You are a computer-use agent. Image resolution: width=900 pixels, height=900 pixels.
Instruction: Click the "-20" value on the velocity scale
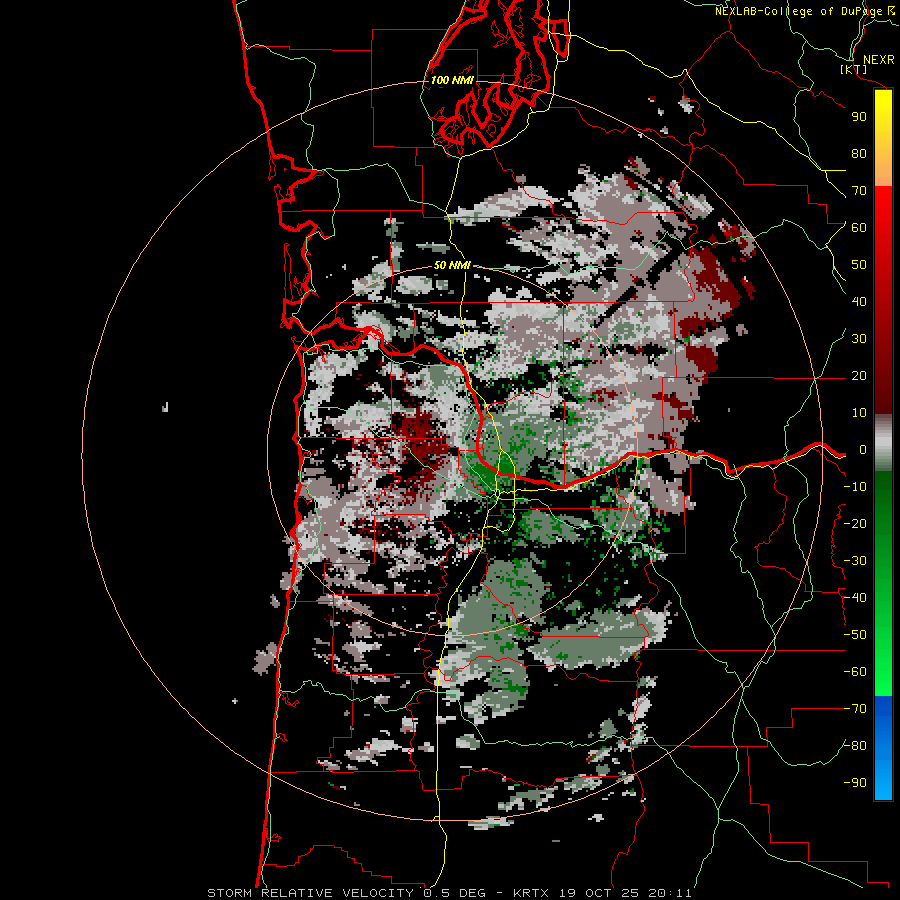(x=855, y=523)
